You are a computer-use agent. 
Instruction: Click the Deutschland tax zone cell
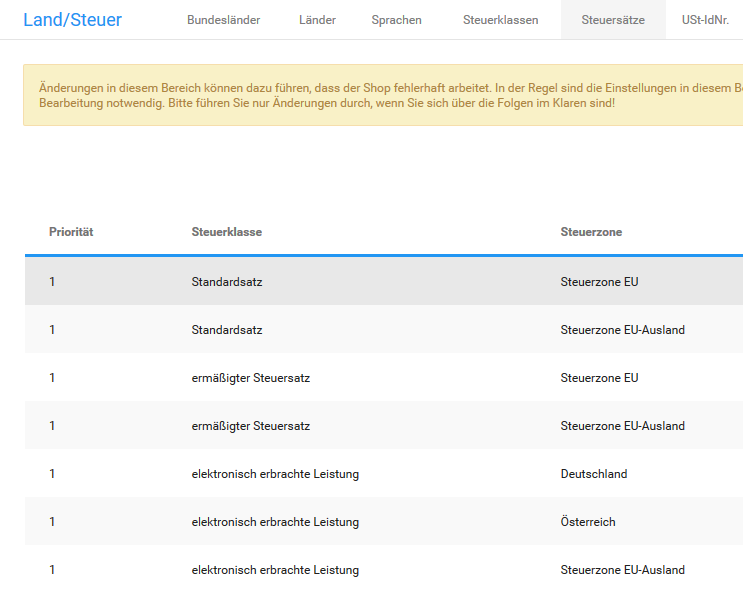(594, 474)
